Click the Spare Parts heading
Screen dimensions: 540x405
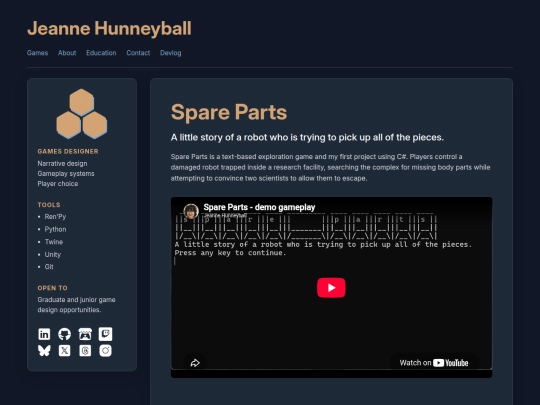[229, 112]
